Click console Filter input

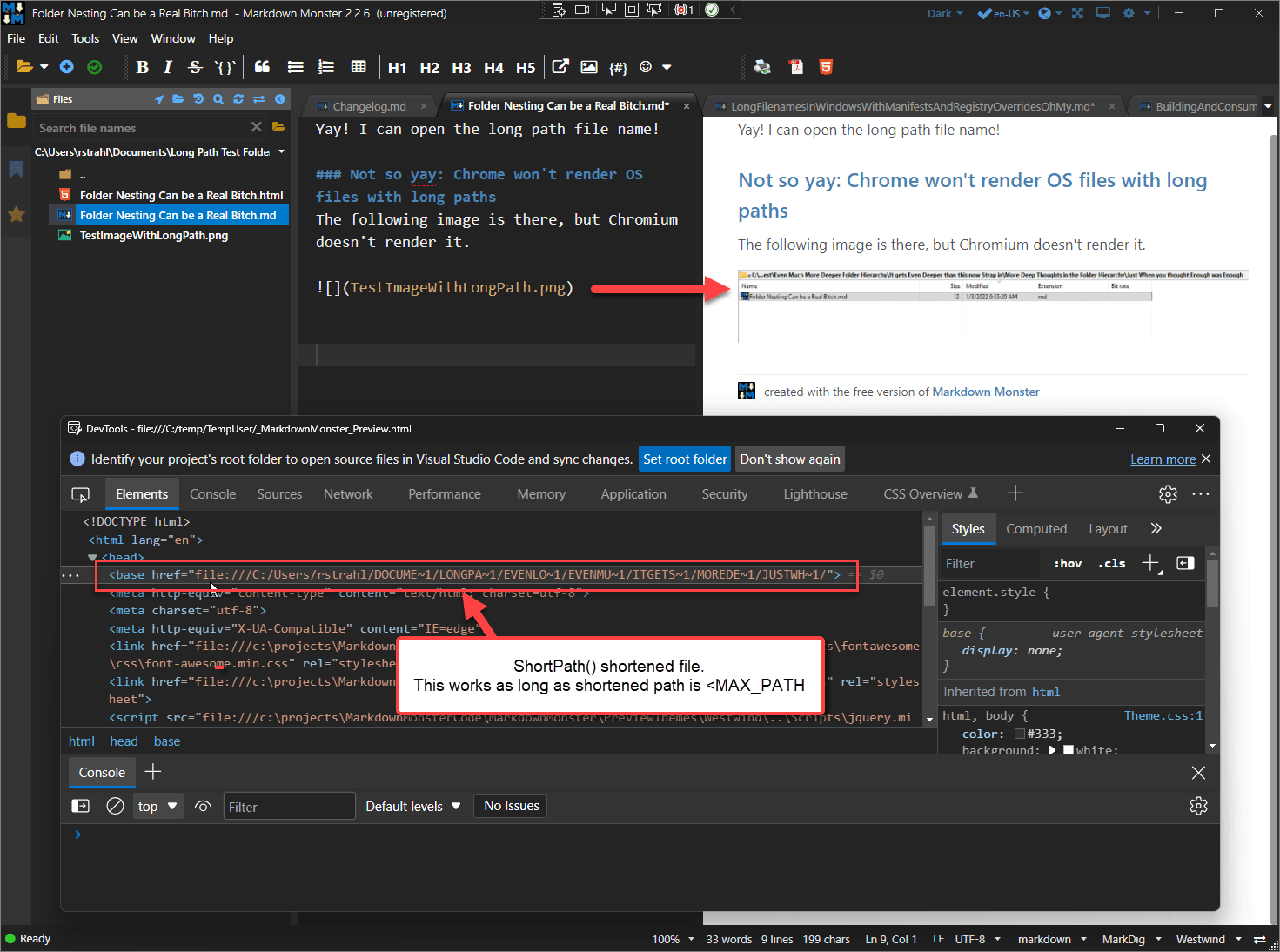click(x=289, y=806)
